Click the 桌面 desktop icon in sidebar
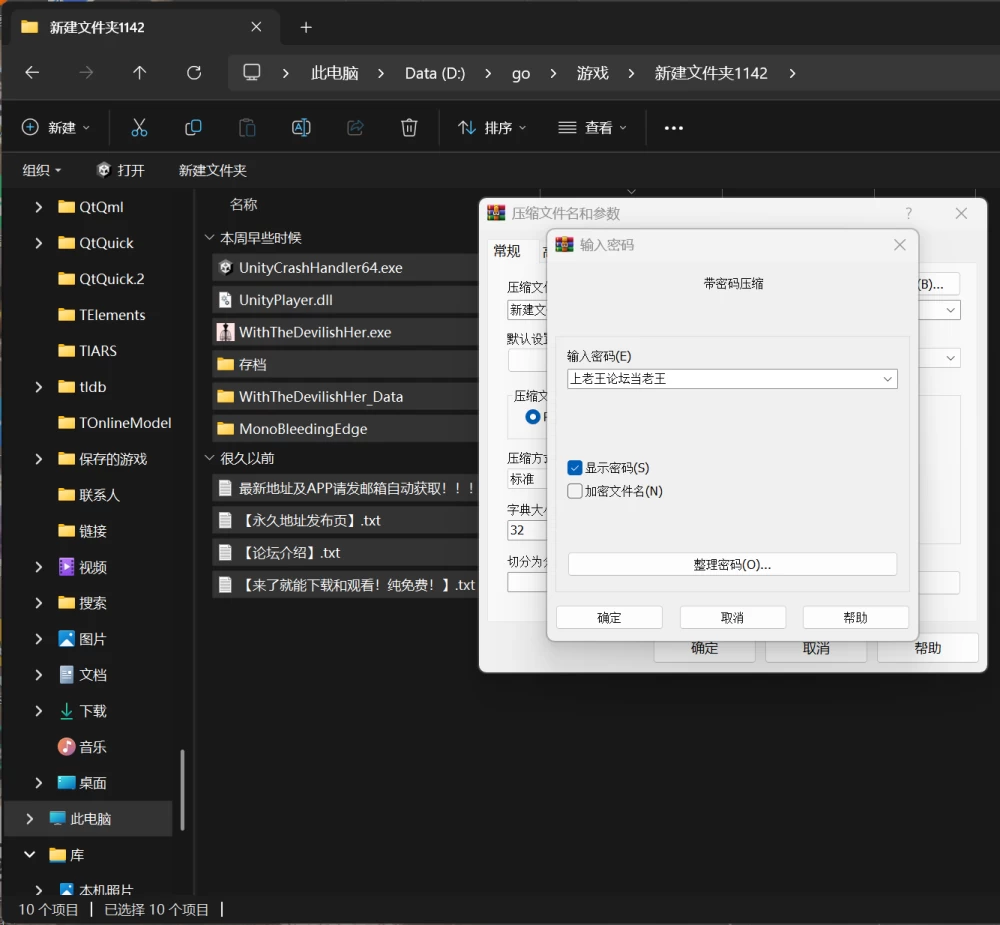The width and height of the screenshot is (1000, 925). (x=66, y=783)
